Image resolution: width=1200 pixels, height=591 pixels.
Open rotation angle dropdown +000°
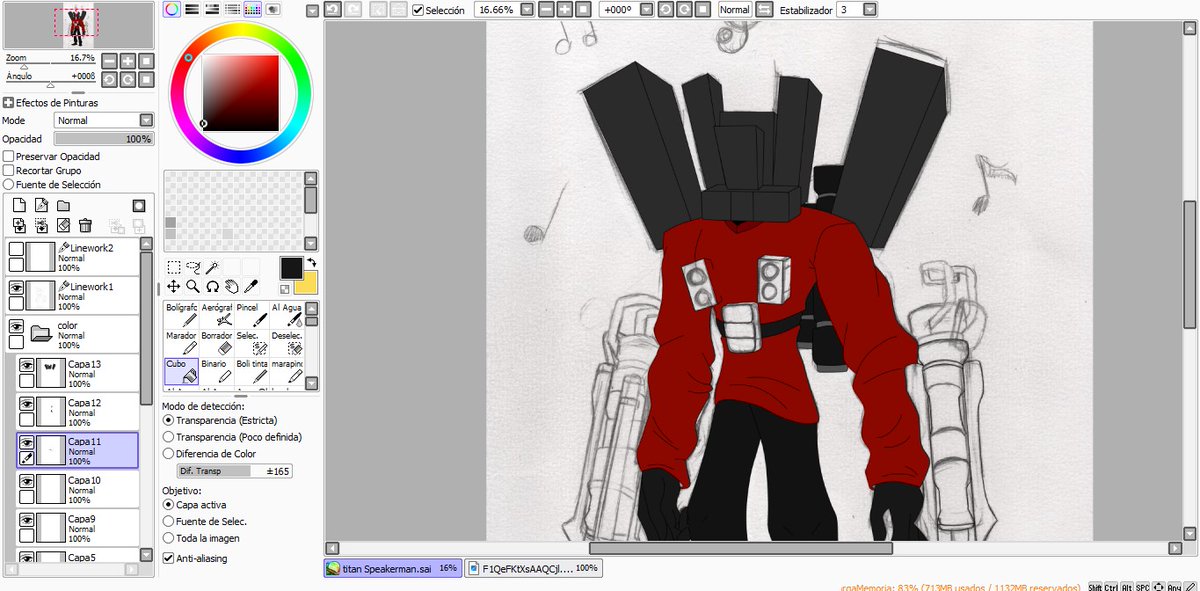[x=646, y=9]
